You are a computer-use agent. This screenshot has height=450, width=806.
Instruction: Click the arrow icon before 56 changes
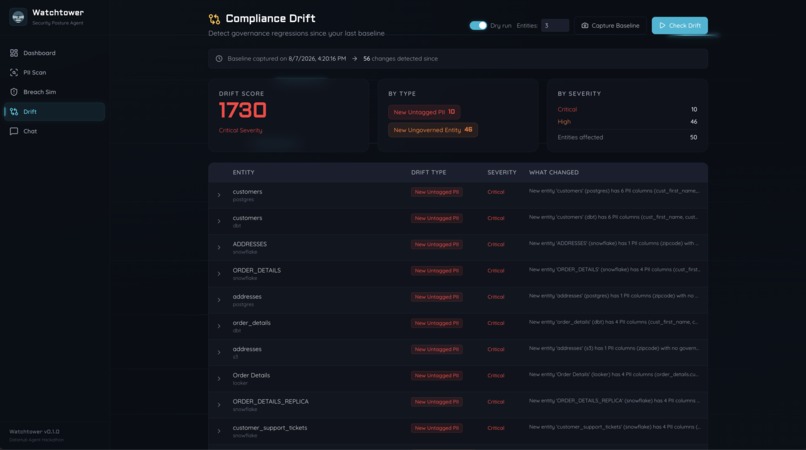[355, 59]
